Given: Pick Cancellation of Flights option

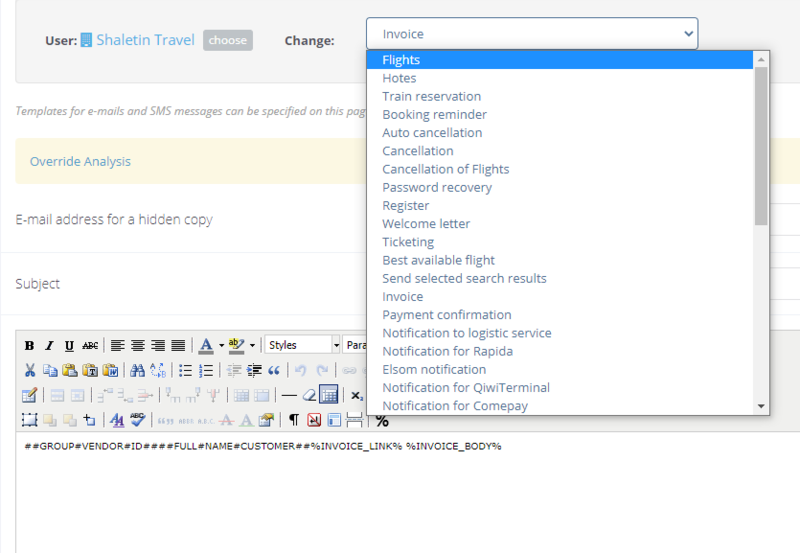Looking at the screenshot, I should click(560, 169).
